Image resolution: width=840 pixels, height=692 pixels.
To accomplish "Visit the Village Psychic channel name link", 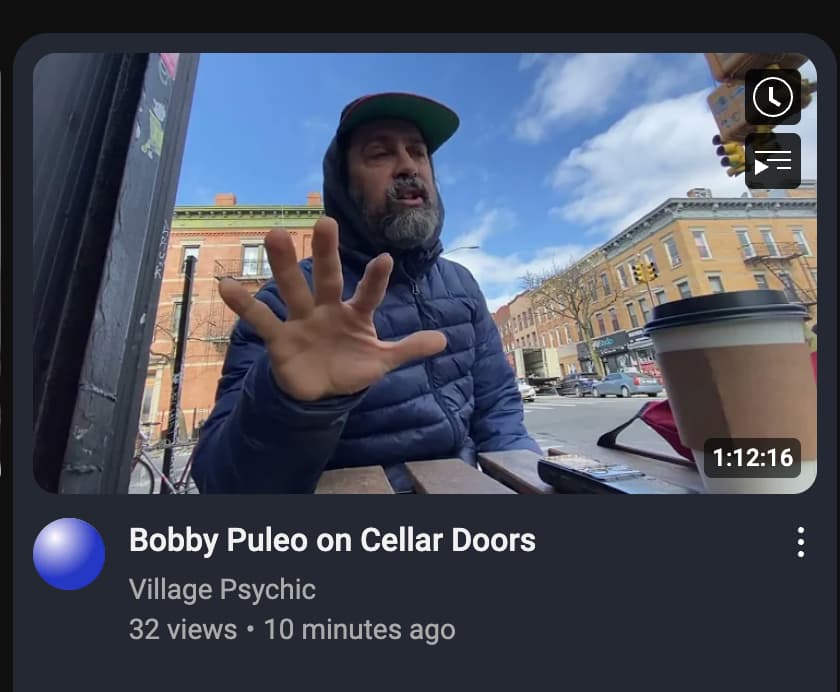I will [222, 590].
